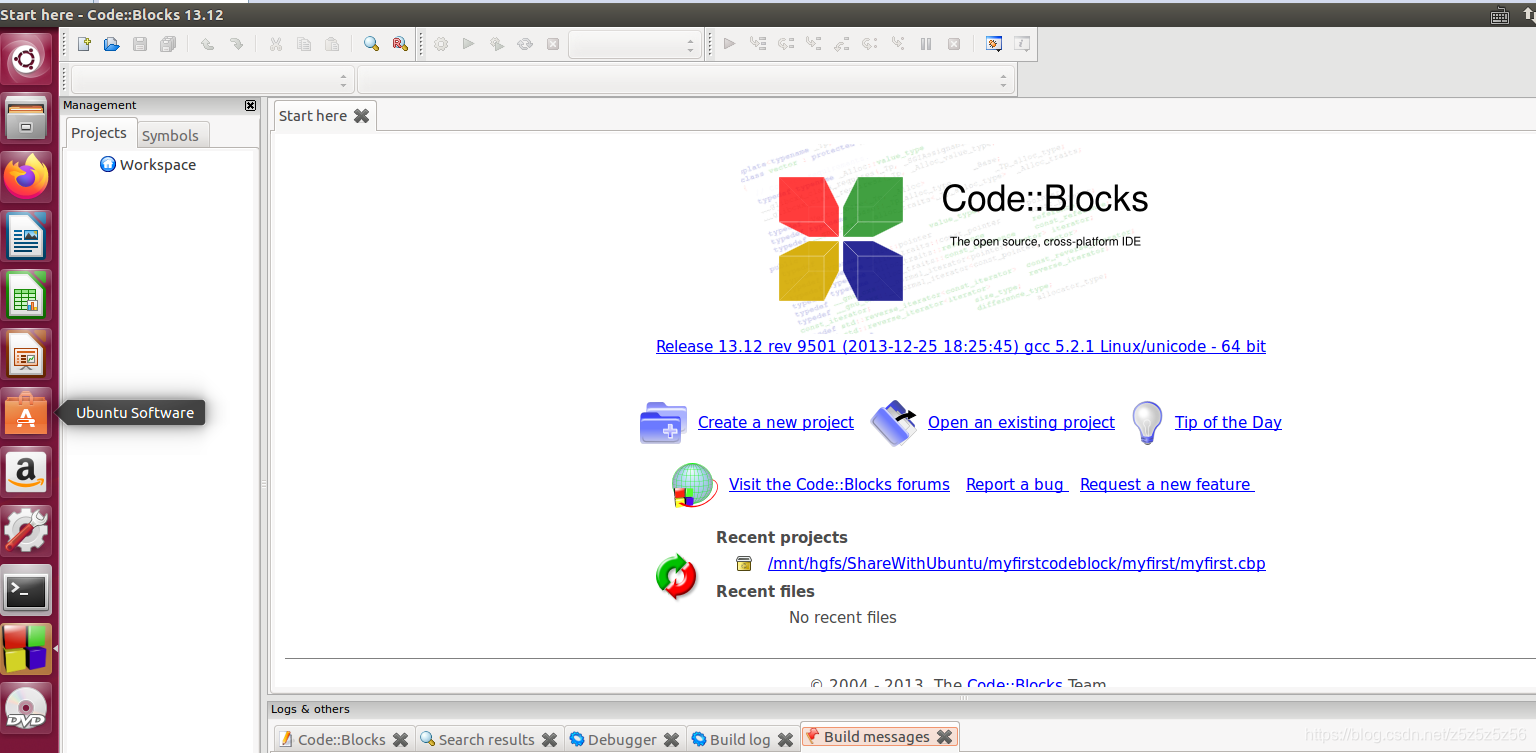Open Firefox from the Ubuntu launcher
Image resolution: width=1536 pixels, height=753 pixels.
pos(27,177)
